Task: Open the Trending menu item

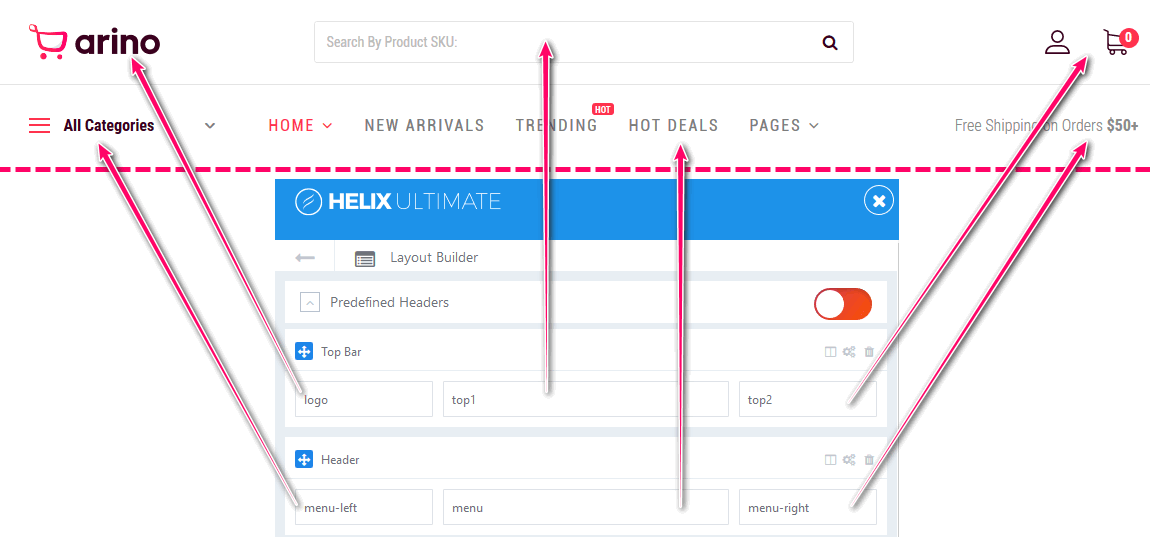Action: [x=556, y=126]
